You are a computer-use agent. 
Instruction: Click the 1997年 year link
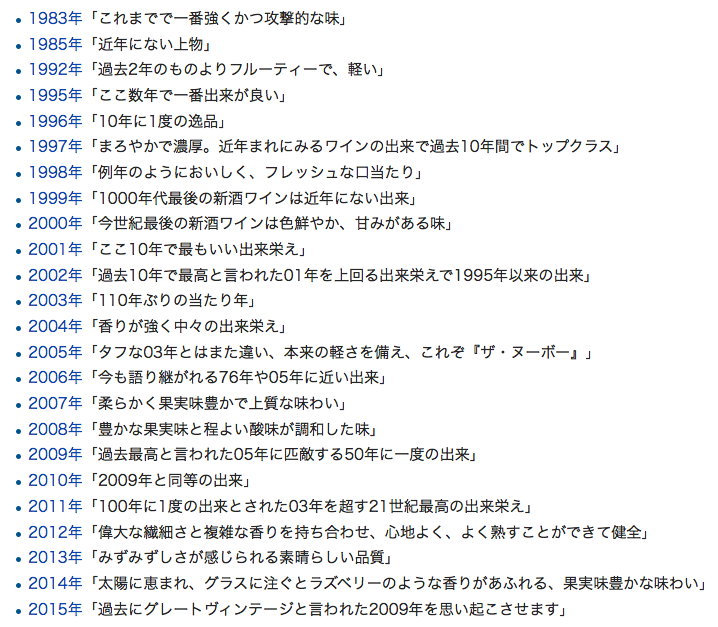pyautogui.click(x=55, y=147)
